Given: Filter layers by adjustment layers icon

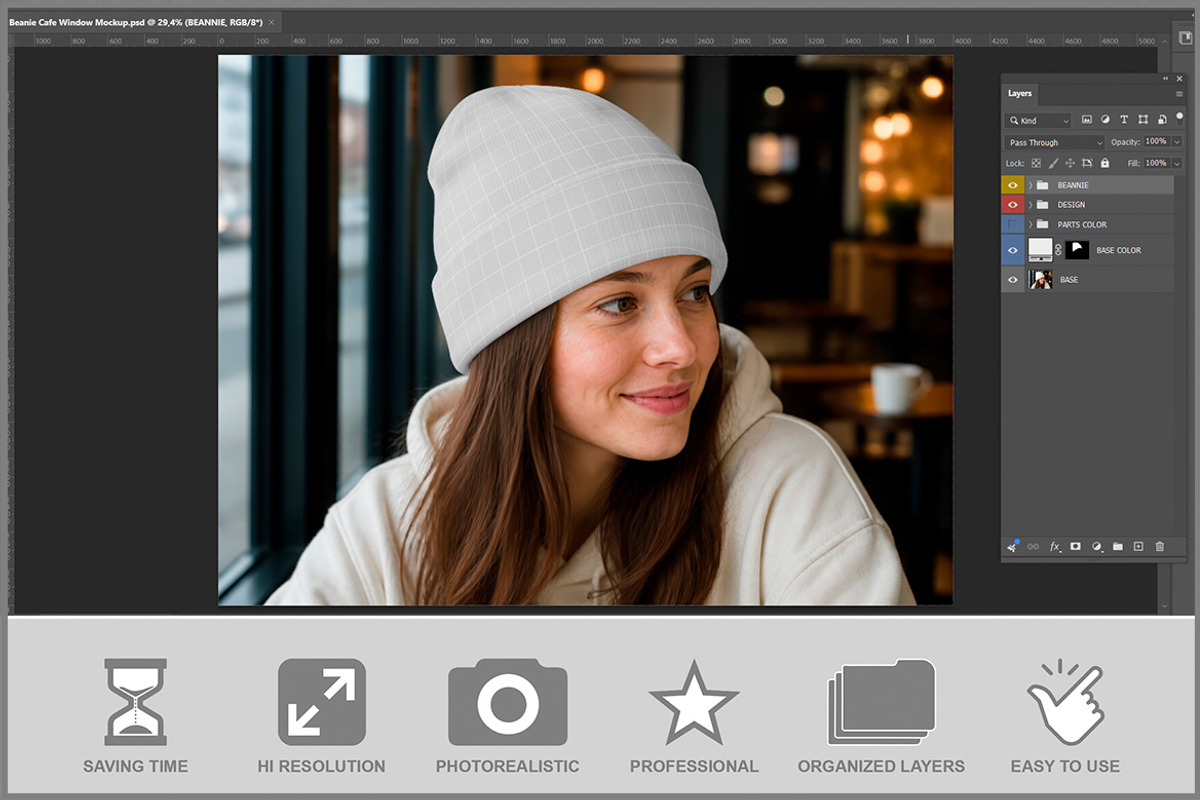Looking at the screenshot, I should pos(1105,120).
